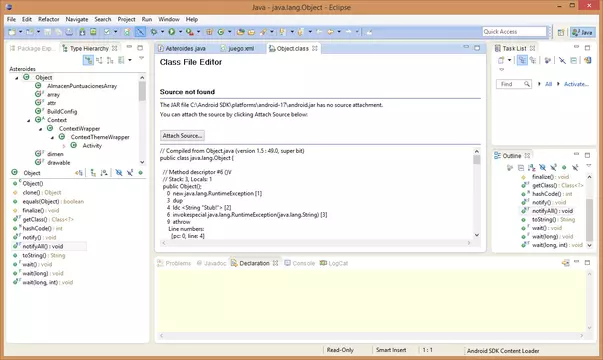603x360 pixels.
Task: Open the Java perspective button
Action: [583, 32]
